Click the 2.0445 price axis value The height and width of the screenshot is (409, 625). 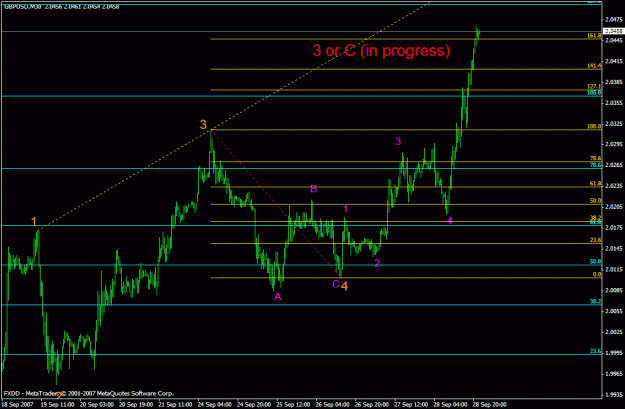(x=614, y=40)
